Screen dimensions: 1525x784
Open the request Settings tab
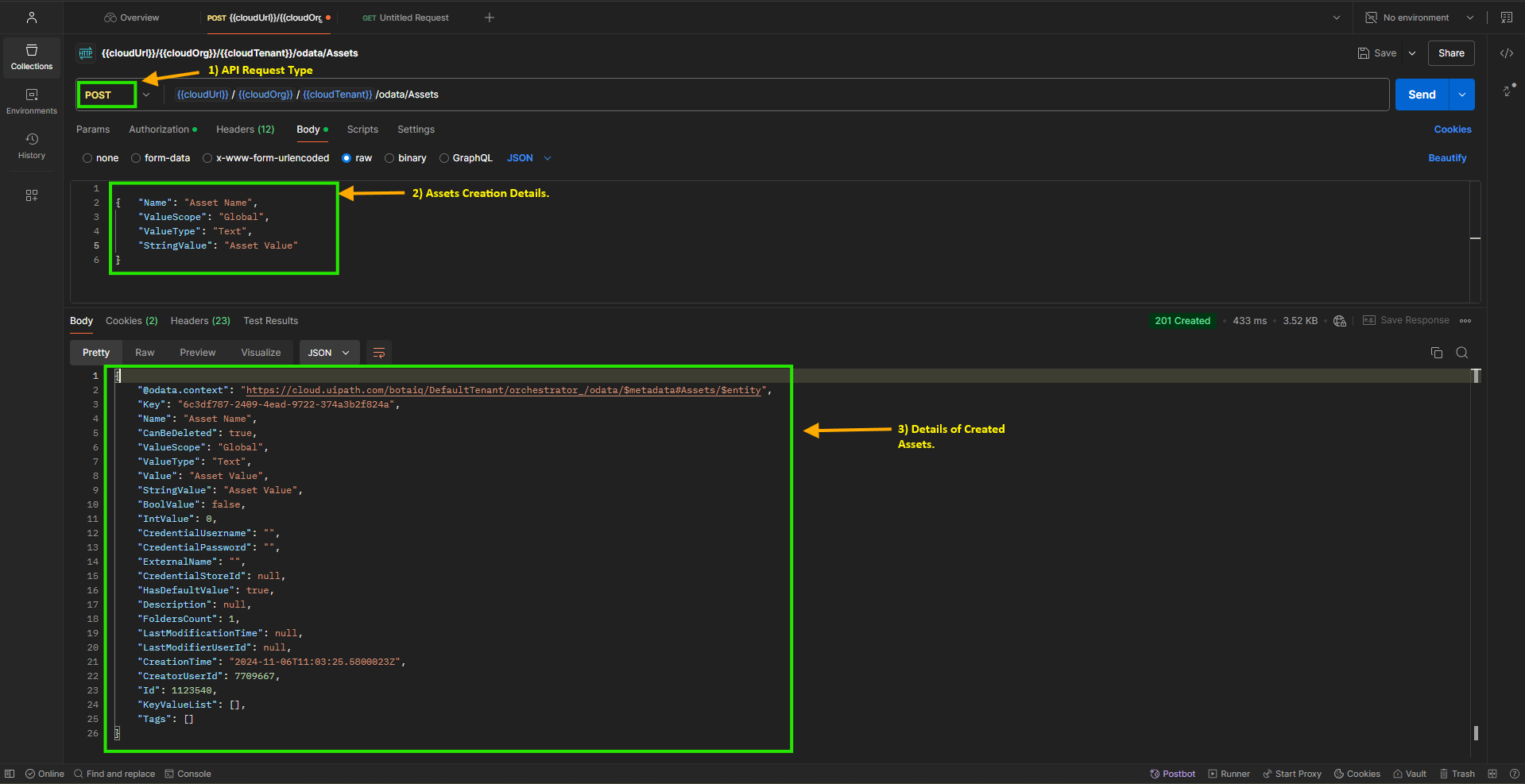(x=416, y=129)
